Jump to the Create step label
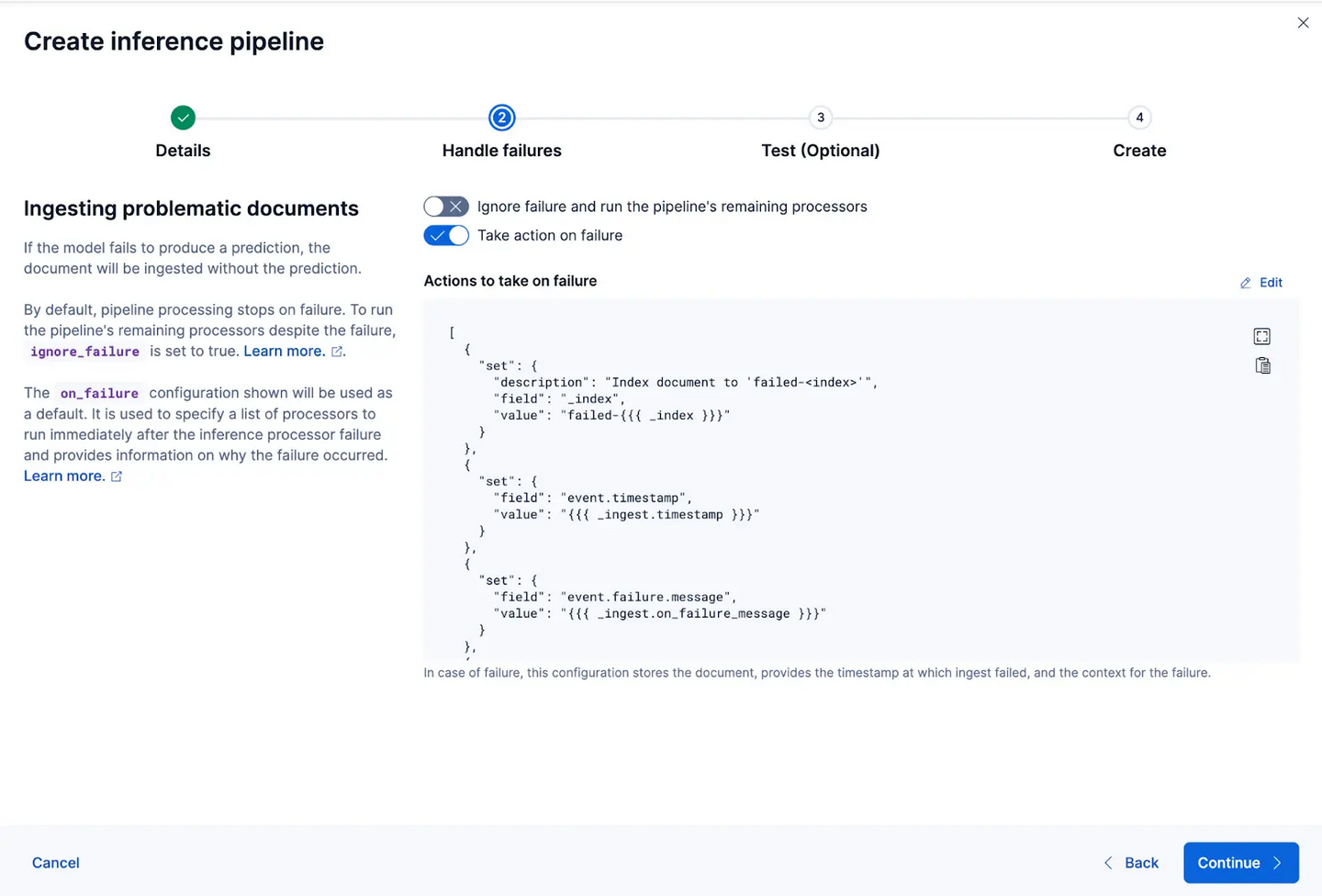1322x896 pixels. pyautogui.click(x=1139, y=151)
